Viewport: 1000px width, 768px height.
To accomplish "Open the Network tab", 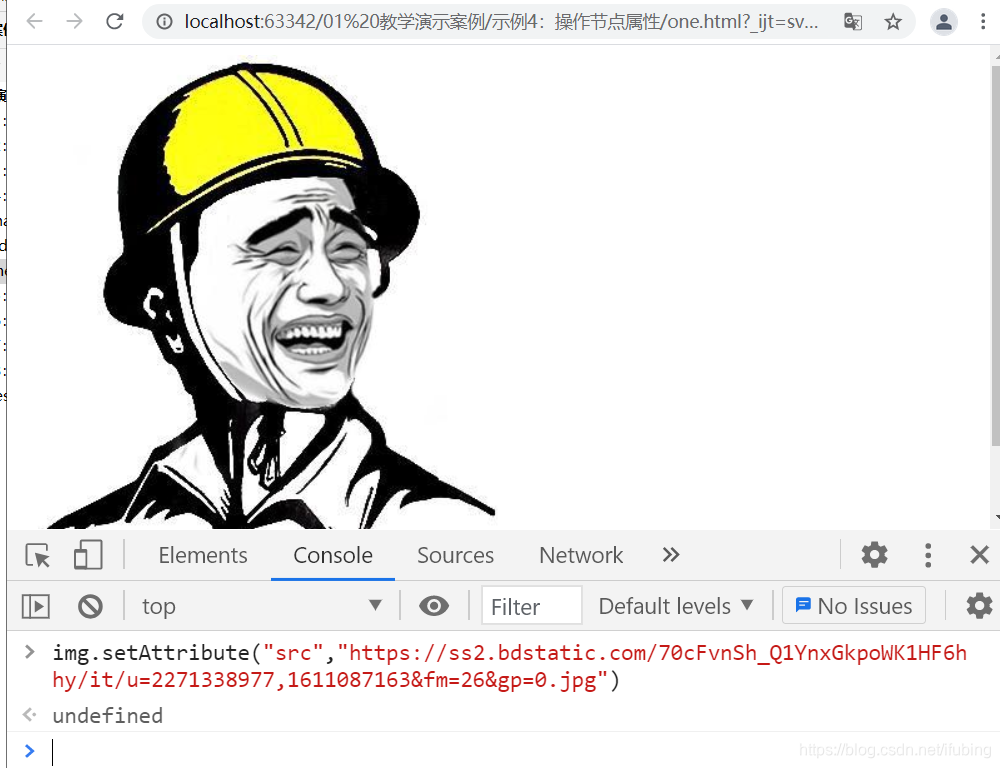I will [581, 555].
